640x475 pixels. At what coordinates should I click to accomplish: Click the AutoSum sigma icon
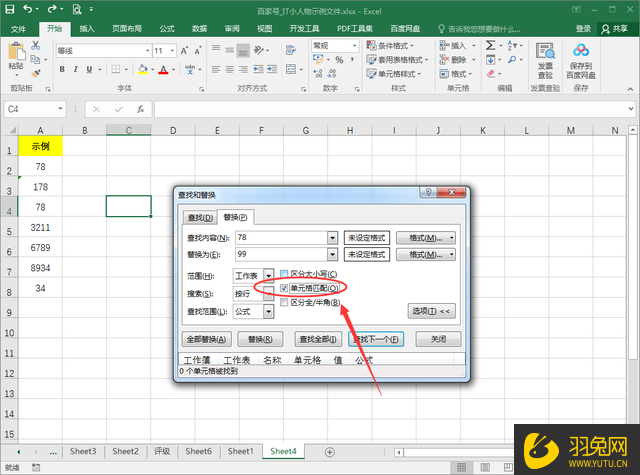coord(491,45)
